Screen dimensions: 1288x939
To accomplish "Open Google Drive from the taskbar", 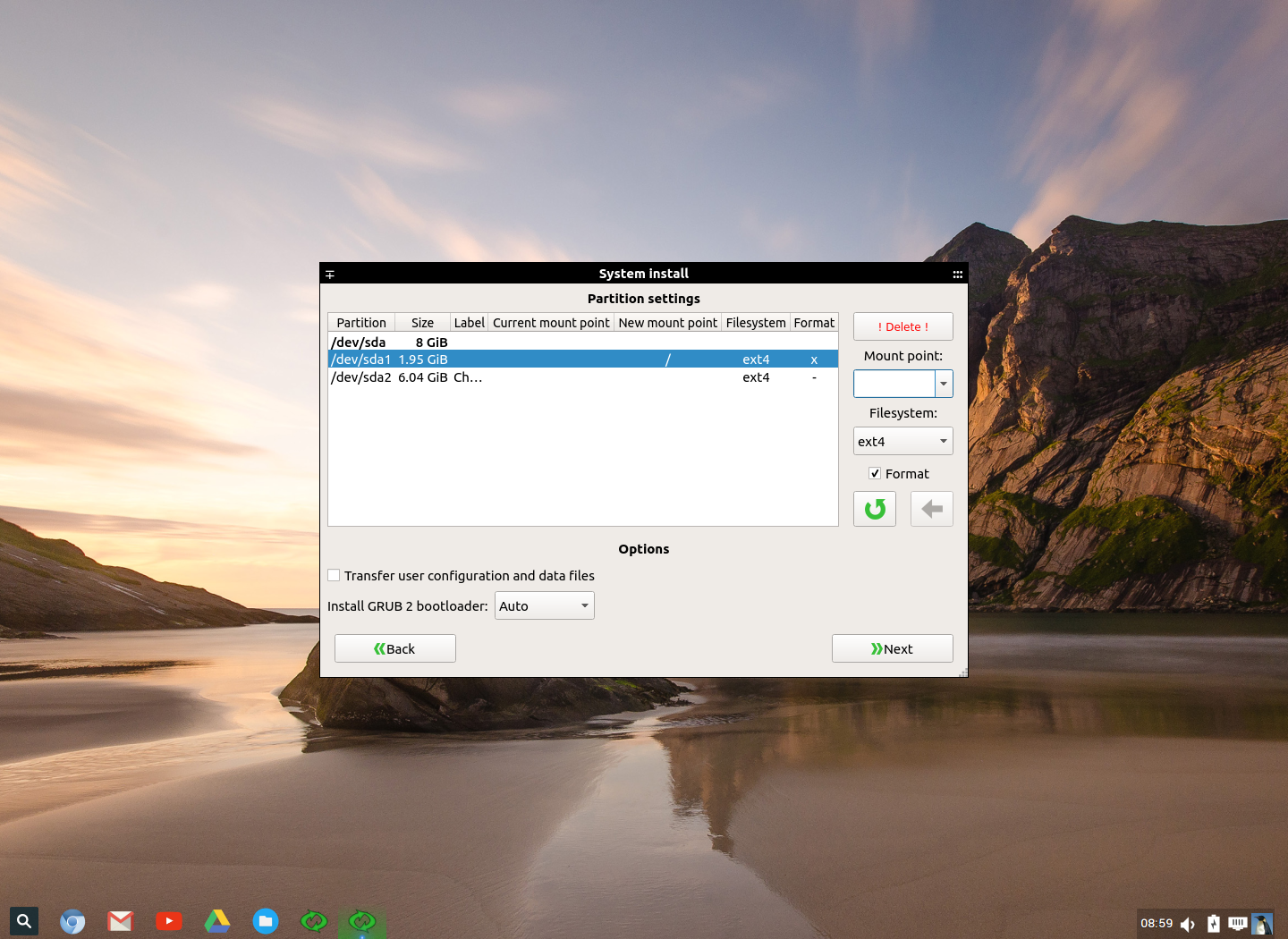I will click(x=217, y=921).
